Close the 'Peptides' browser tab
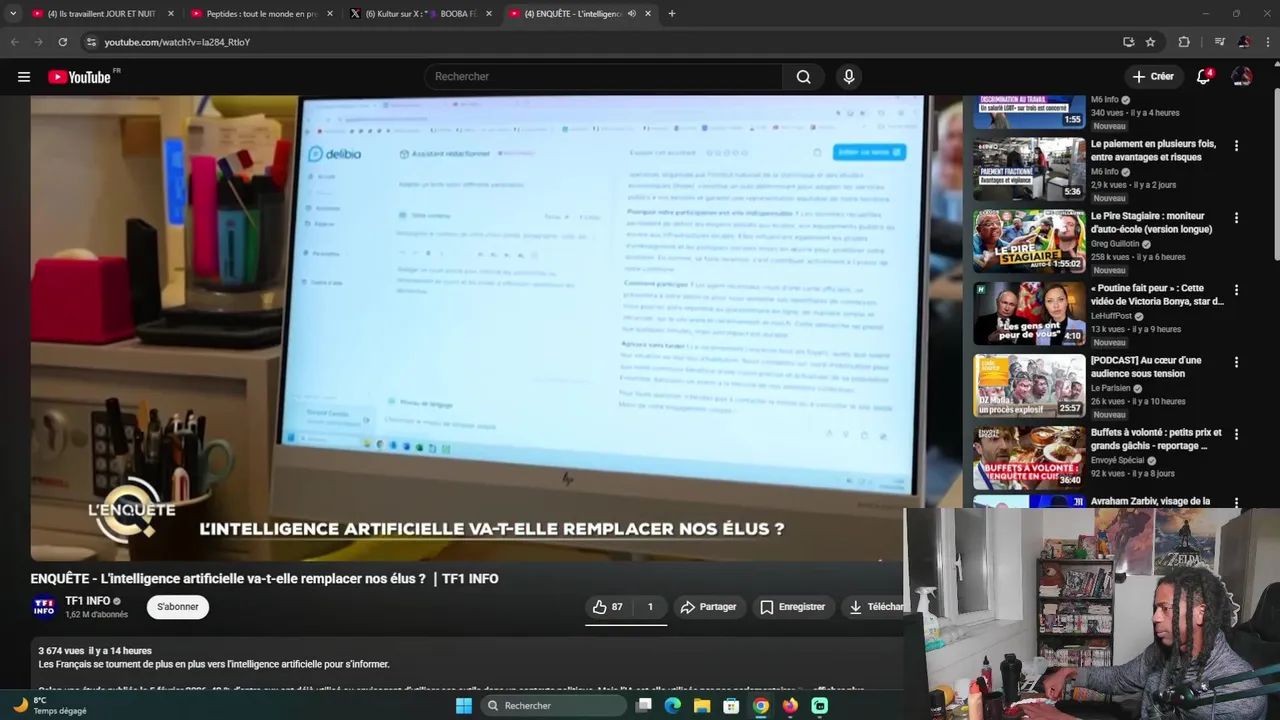 [330, 14]
